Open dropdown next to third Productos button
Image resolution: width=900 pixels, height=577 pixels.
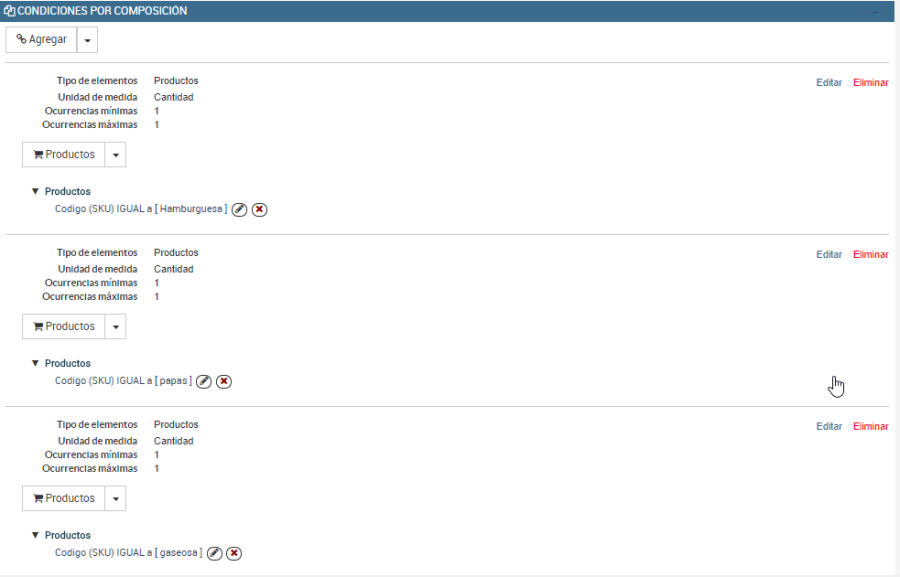pyautogui.click(x=115, y=498)
